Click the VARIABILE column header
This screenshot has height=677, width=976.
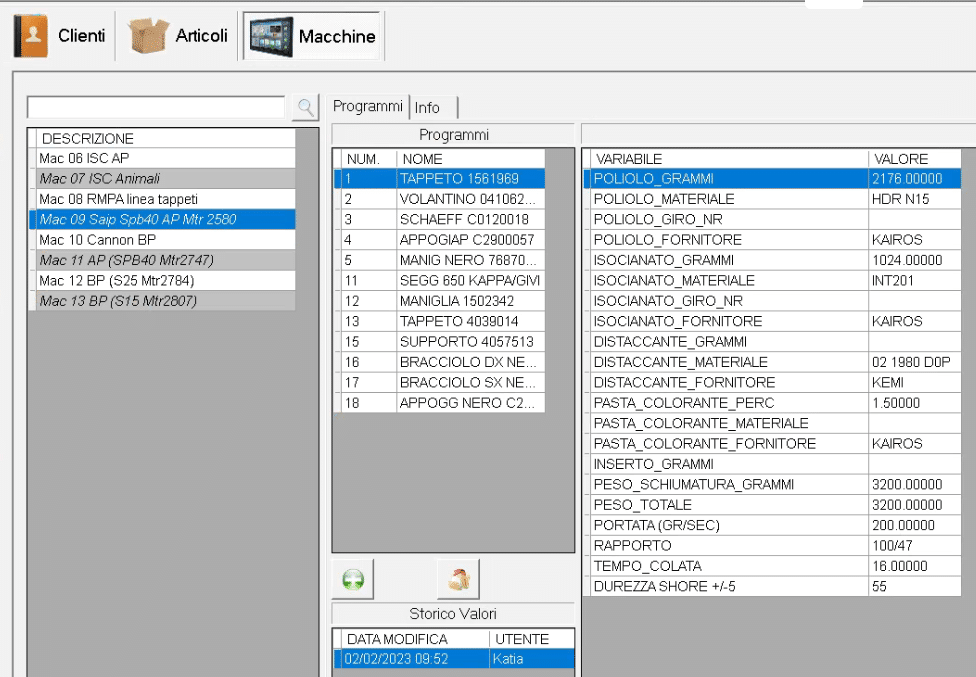pos(726,159)
